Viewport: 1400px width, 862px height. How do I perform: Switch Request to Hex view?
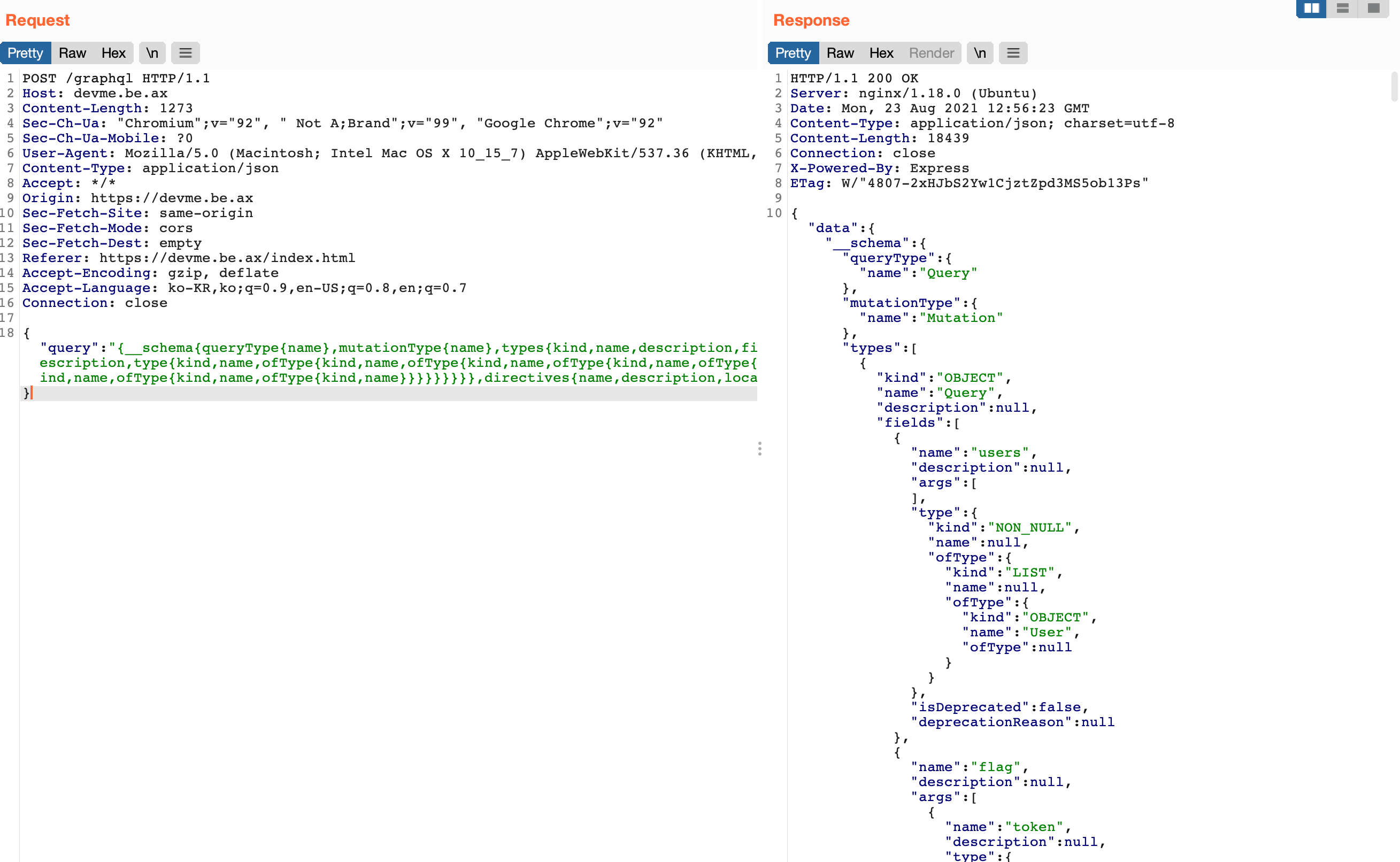(x=113, y=53)
